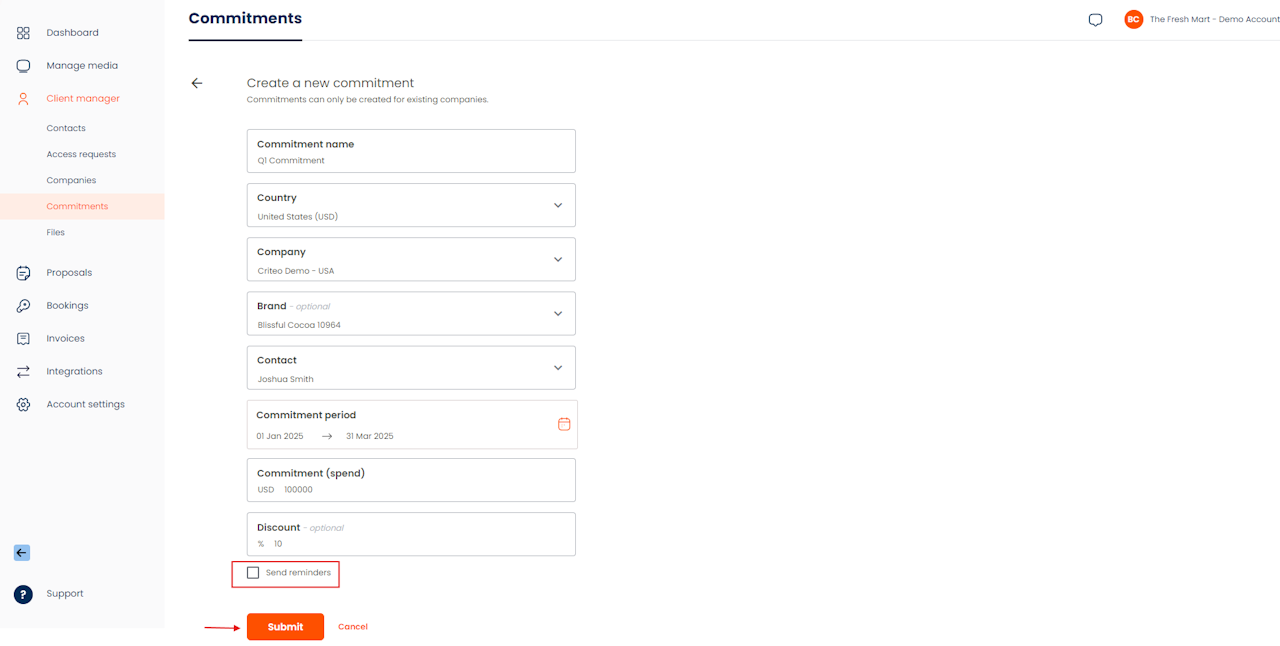The width and height of the screenshot is (1280, 646).
Task: Select Access requests in sidebar
Action: pyautogui.click(x=81, y=155)
